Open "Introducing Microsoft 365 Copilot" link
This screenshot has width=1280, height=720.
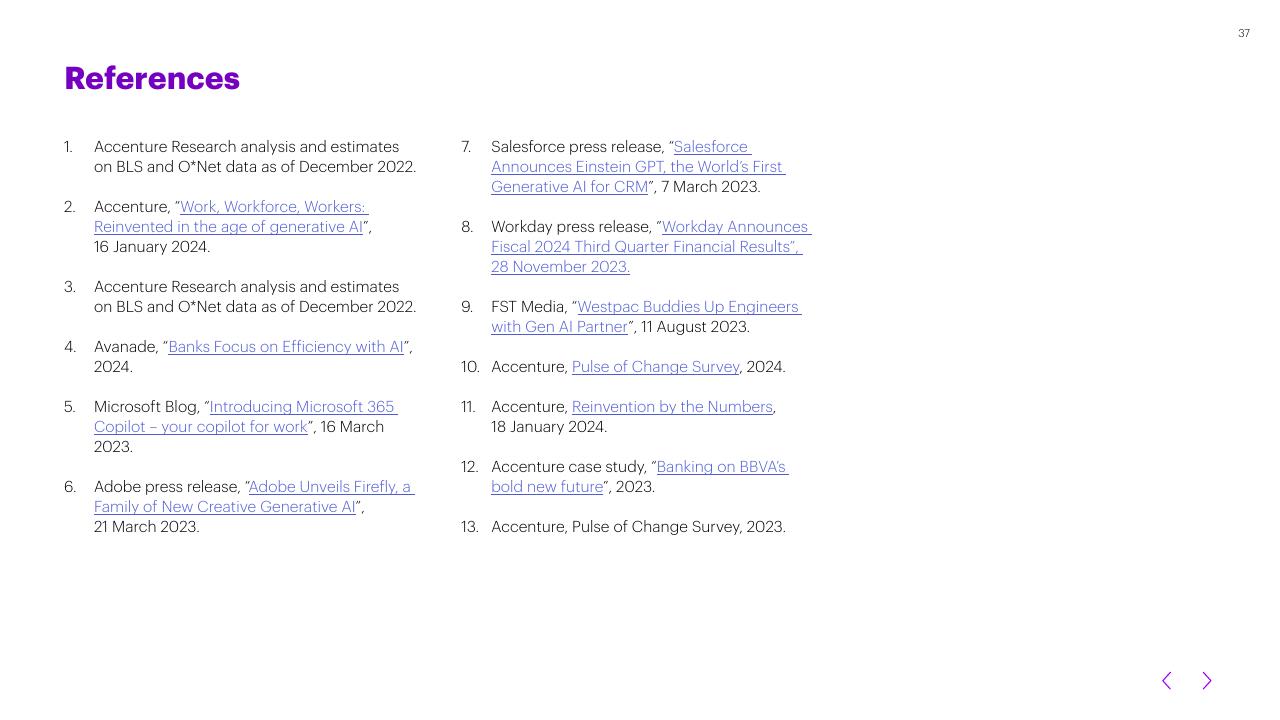(245, 417)
